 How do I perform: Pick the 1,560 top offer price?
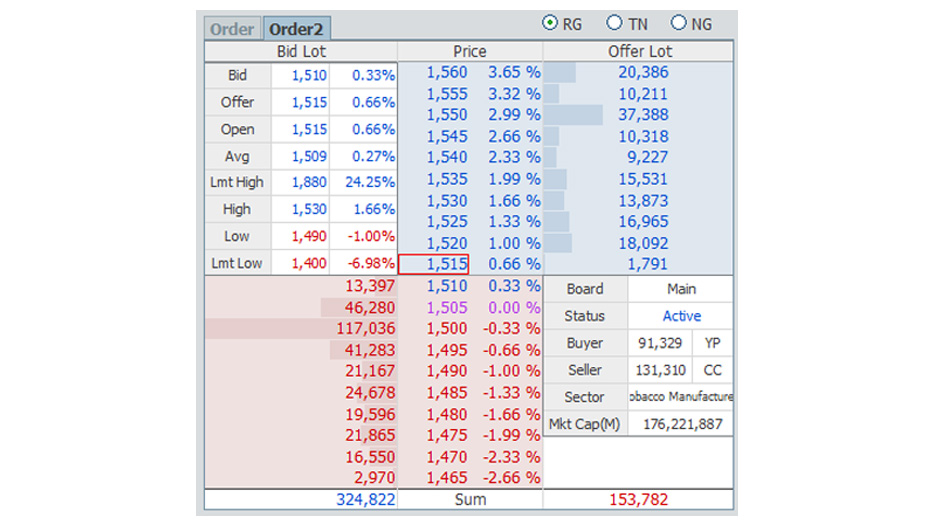click(x=445, y=72)
